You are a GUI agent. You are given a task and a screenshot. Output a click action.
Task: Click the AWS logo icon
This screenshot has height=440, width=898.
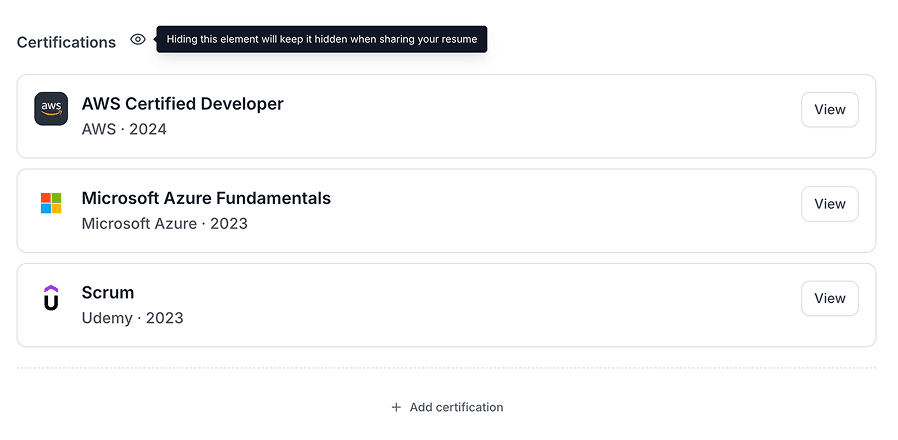[51, 109]
